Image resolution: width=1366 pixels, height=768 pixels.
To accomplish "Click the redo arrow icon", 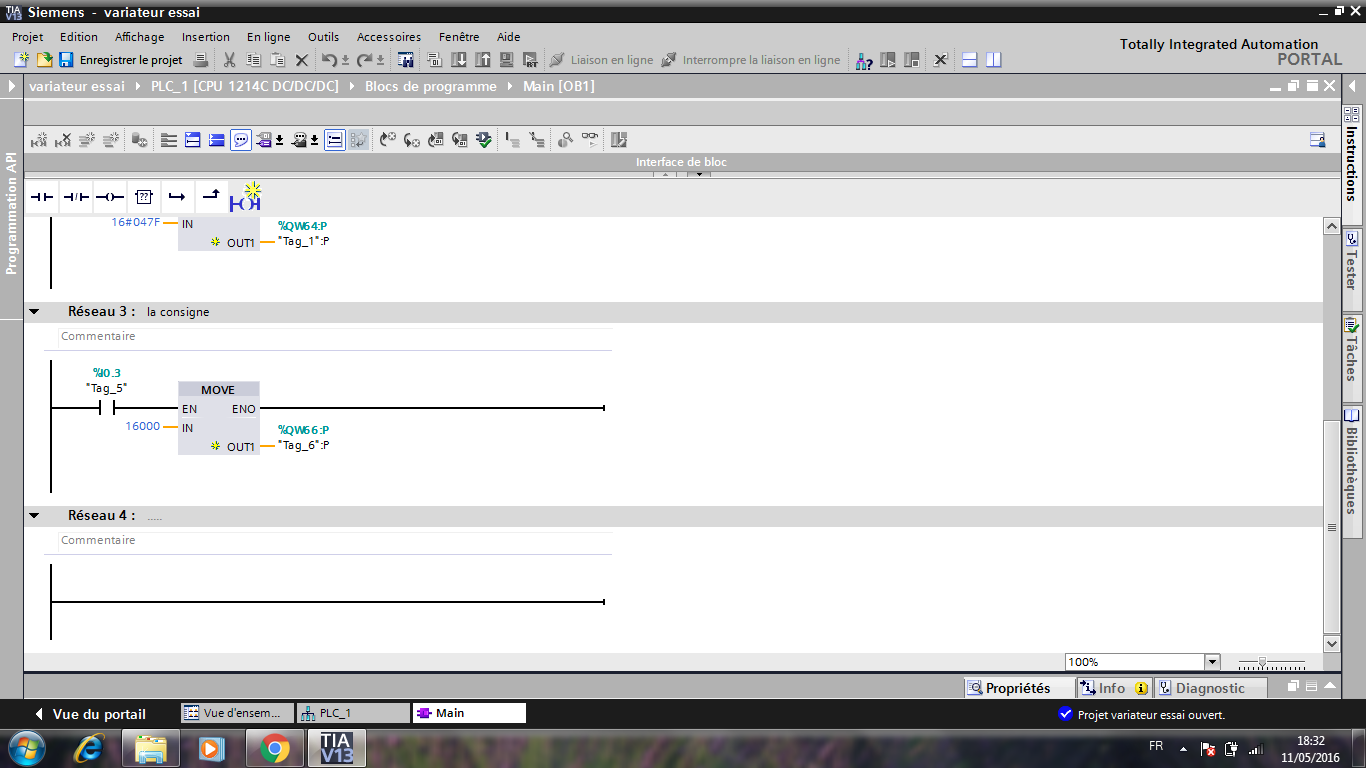I will (x=365, y=60).
